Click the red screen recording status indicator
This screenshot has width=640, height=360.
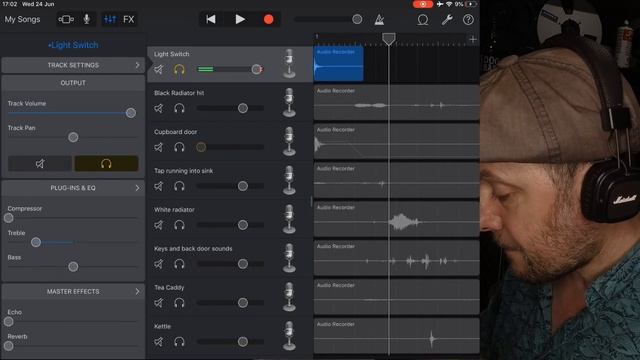pyautogui.click(x=423, y=4)
